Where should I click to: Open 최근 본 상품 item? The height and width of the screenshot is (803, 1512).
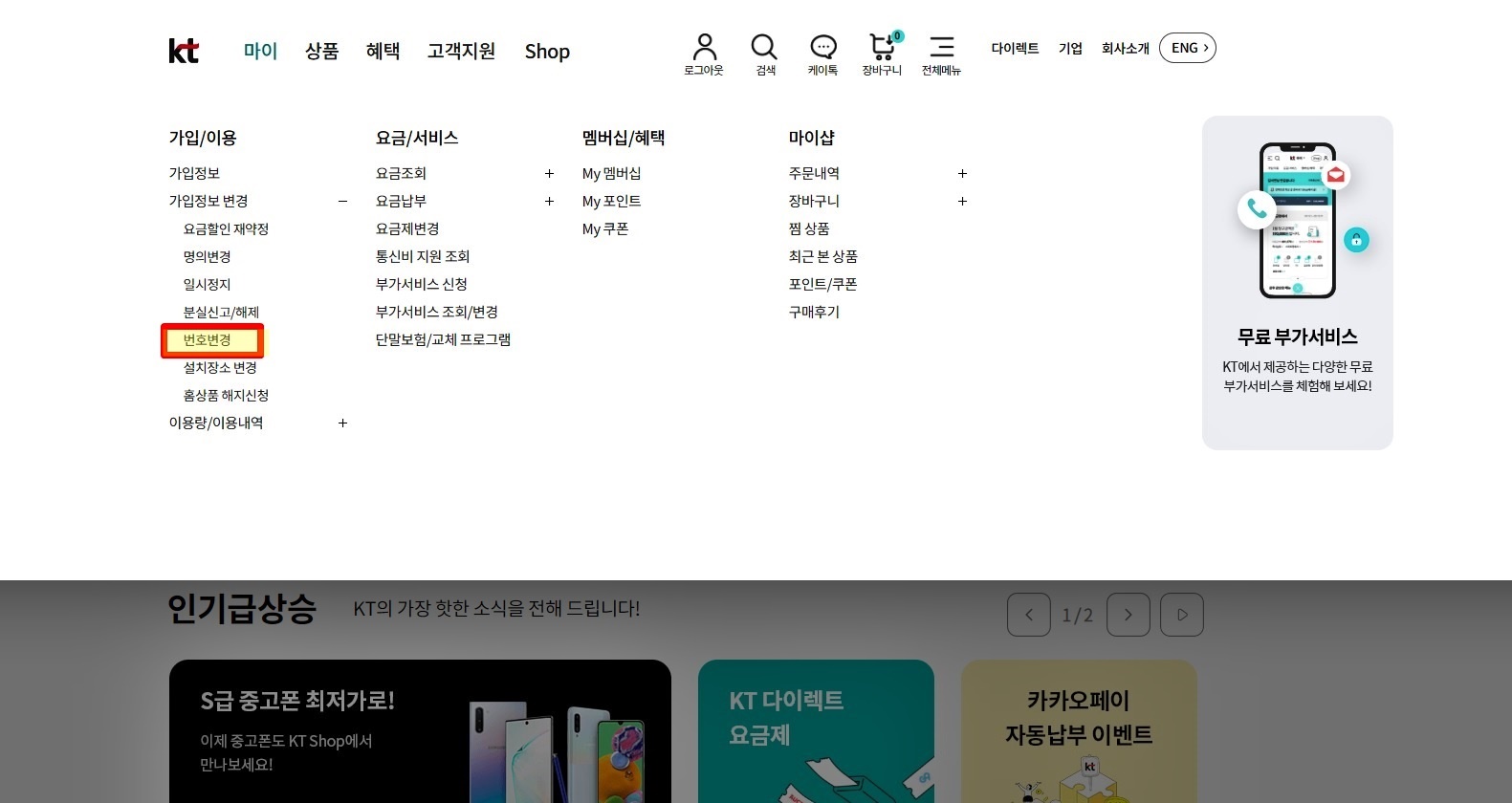click(823, 256)
